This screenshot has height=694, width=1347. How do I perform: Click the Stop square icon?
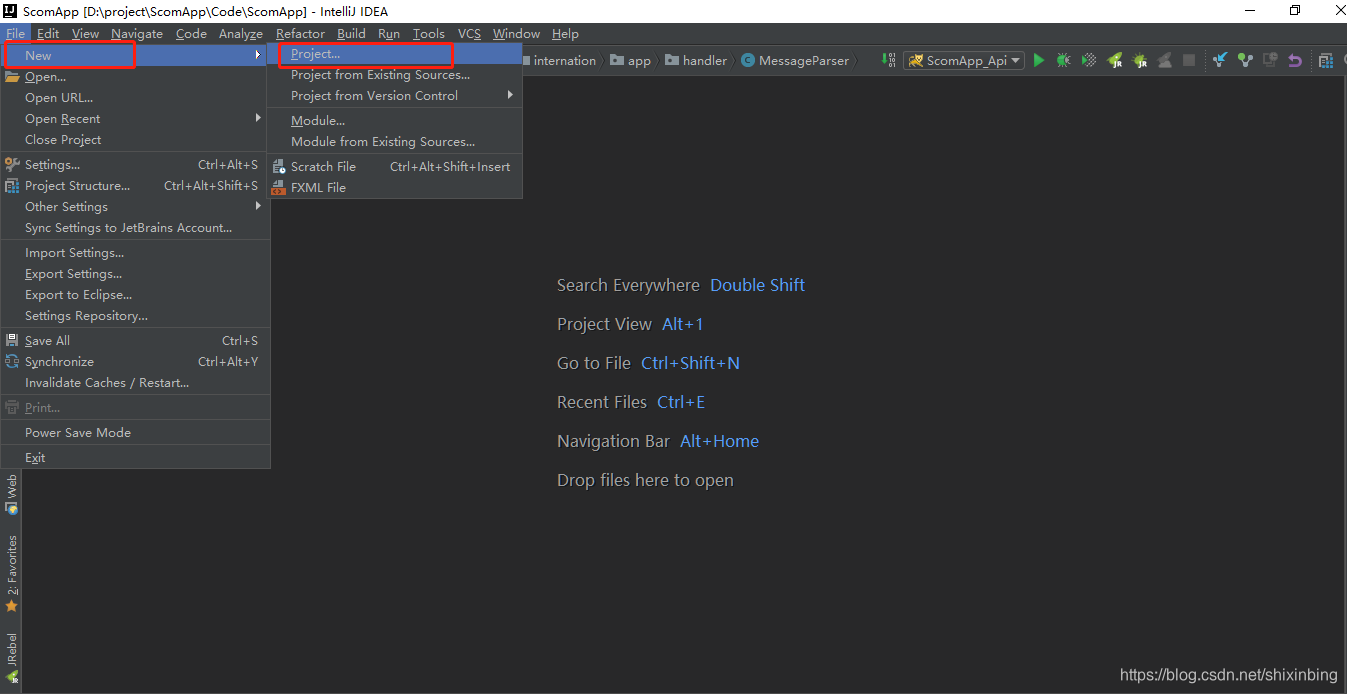tap(1189, 60)
